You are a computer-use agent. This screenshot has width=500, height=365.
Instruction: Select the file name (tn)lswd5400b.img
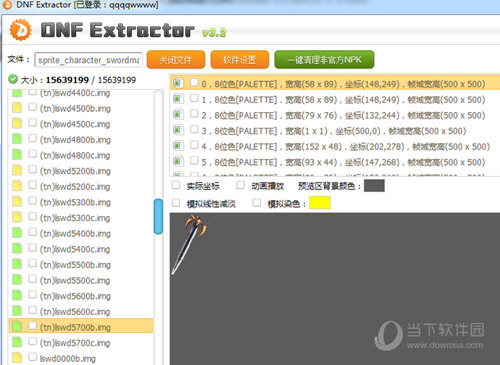(75, 234)
